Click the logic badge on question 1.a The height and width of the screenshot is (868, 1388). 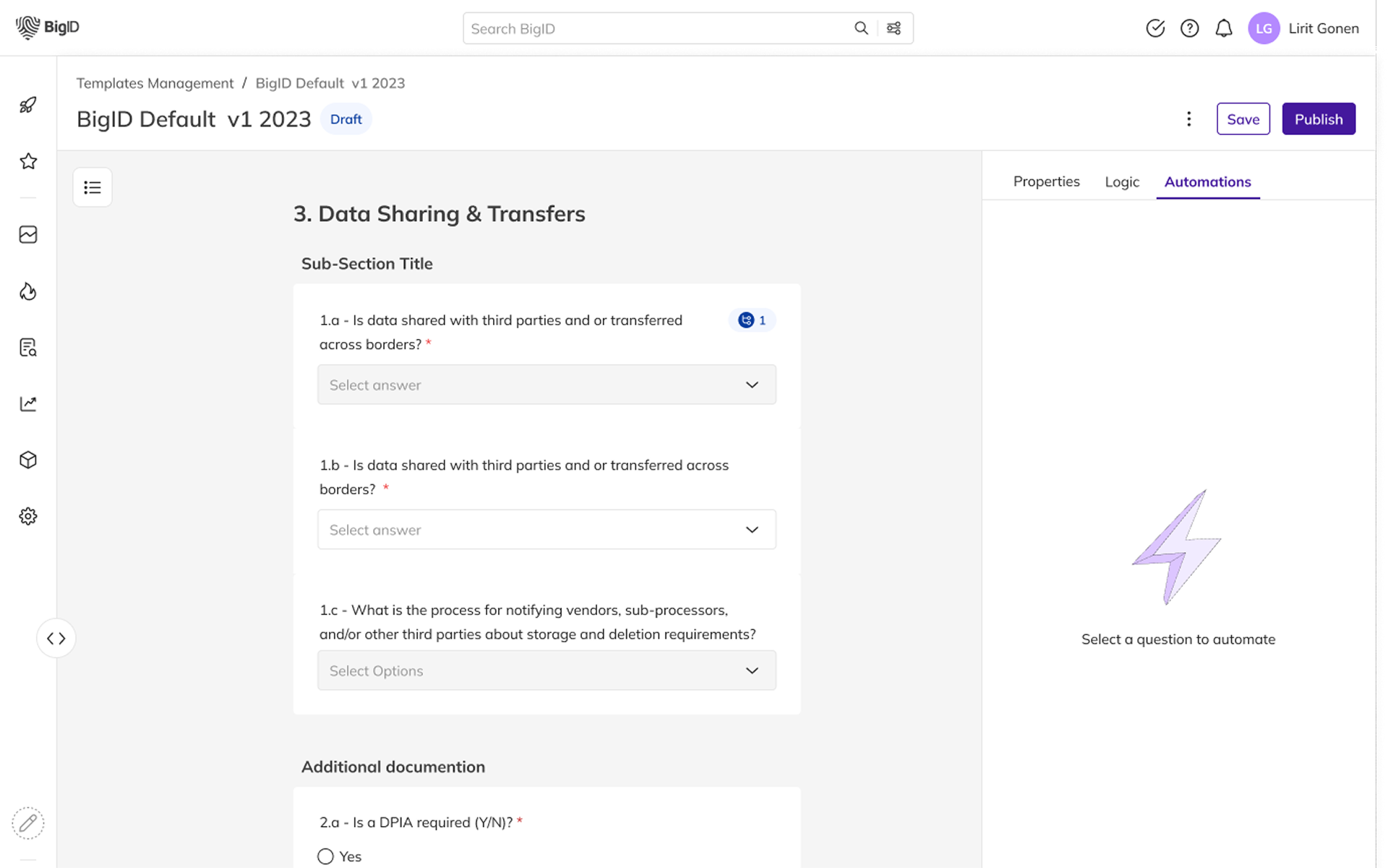tap(752, 320)
